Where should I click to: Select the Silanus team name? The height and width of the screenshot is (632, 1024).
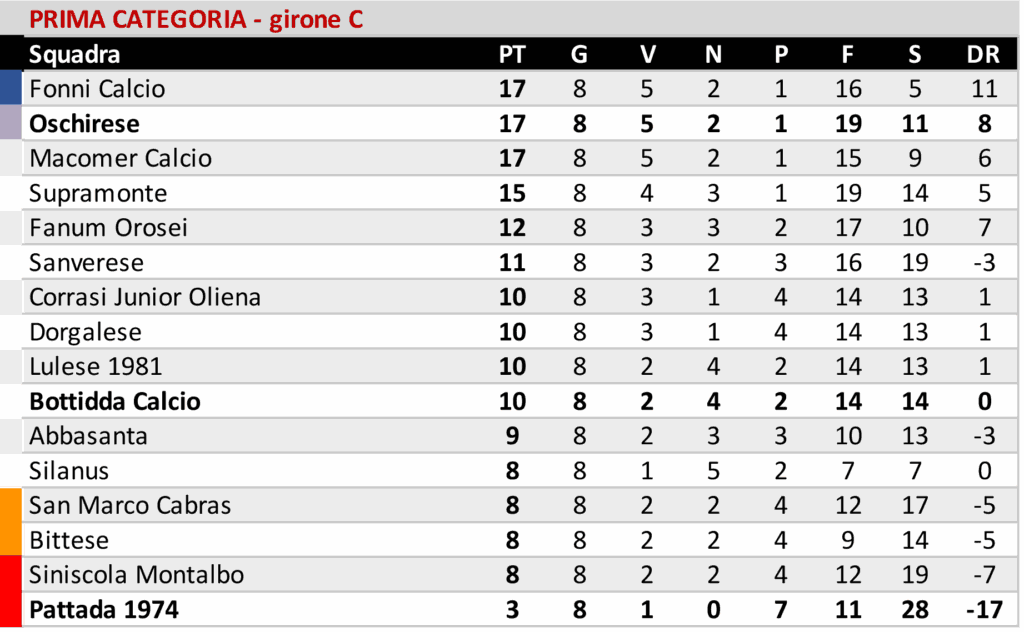coord(69,470)
